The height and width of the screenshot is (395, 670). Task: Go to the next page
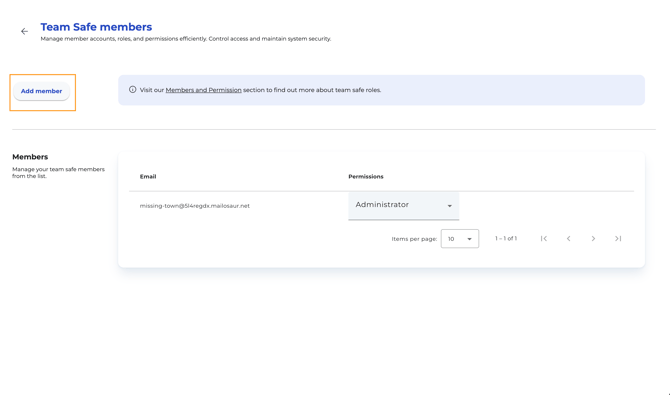point(593,239)
